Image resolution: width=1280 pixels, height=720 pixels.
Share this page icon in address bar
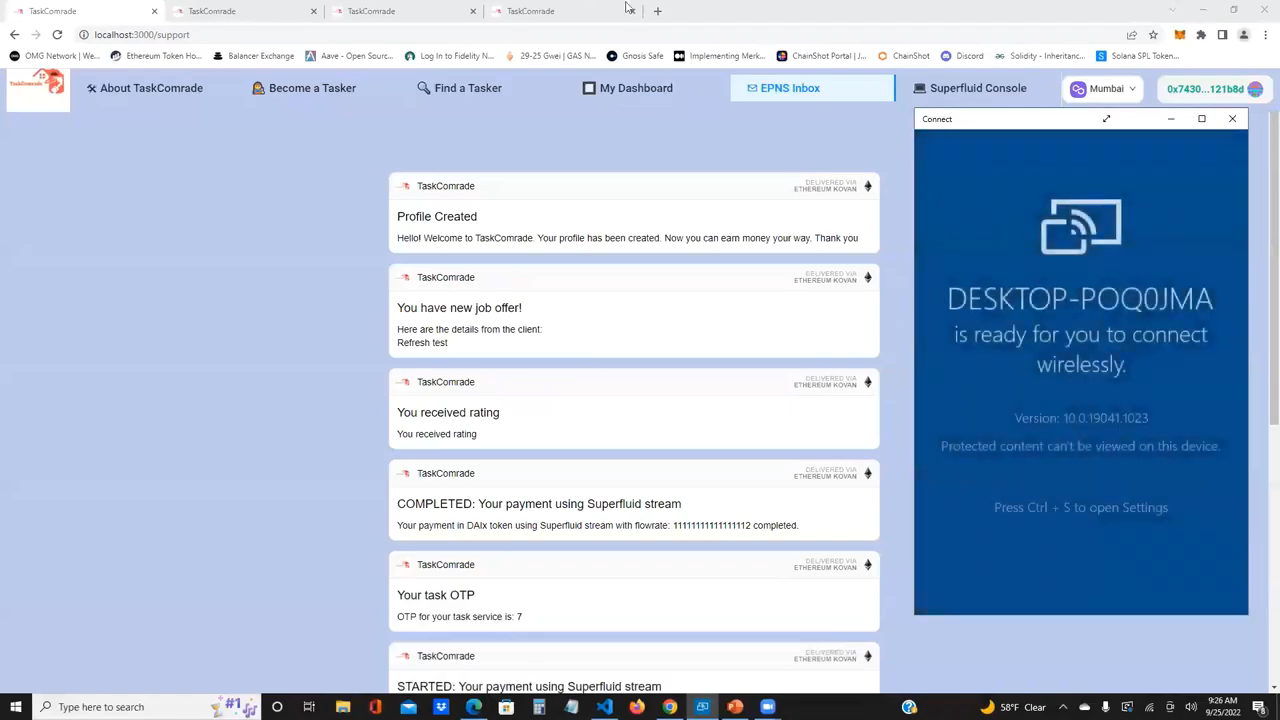coord(1131,34)
